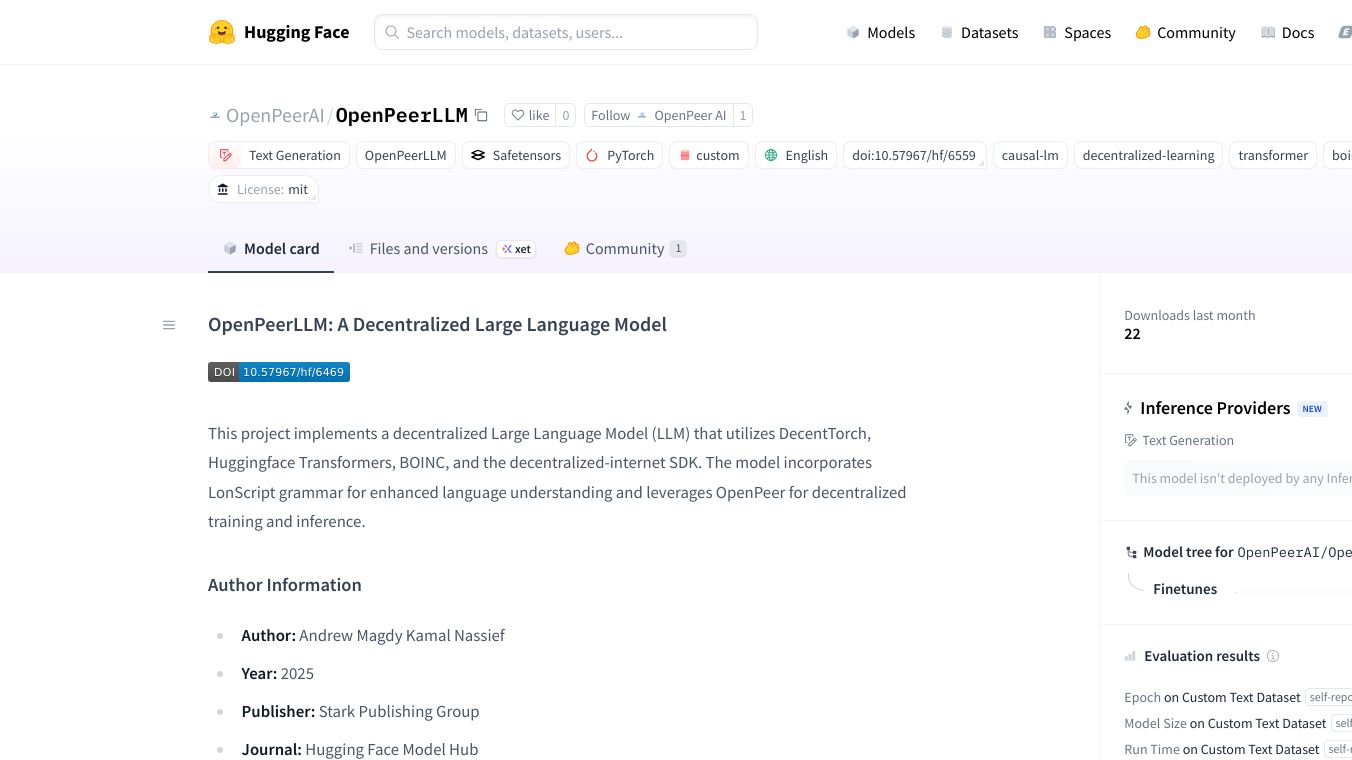Click the Publisher: Stark Publishing Group line
Viewport: 1352px width, 760px height.
360,712
